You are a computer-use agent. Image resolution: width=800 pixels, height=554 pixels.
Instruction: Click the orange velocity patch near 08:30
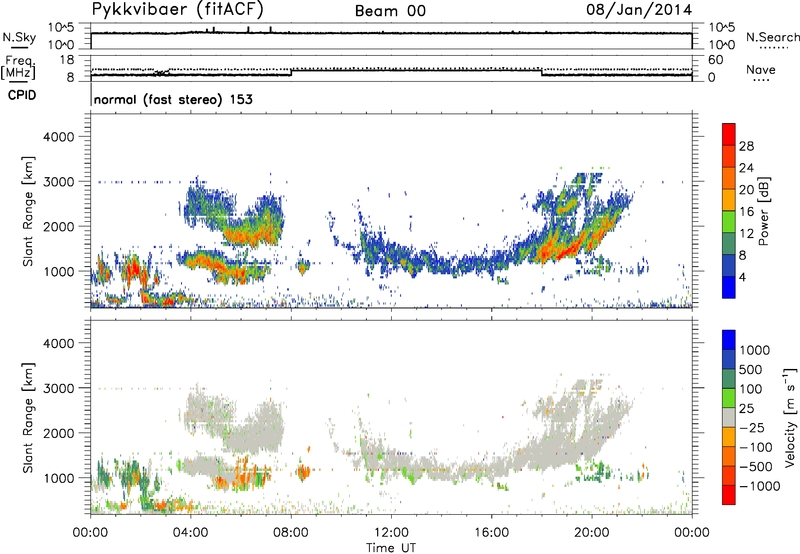pos(303,473)
